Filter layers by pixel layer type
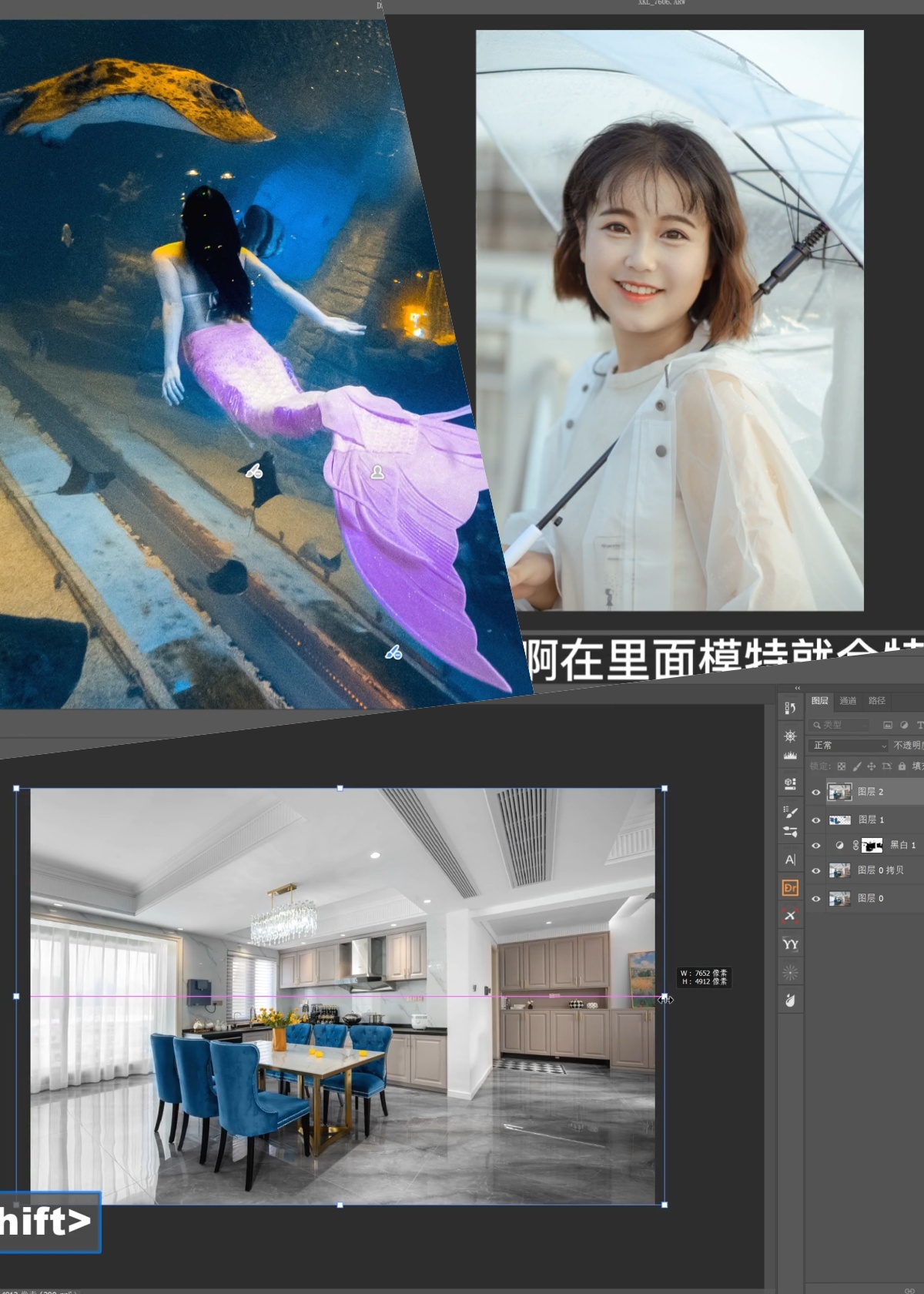This screenshot has width=924, height=1294. (x=887, y=725)
